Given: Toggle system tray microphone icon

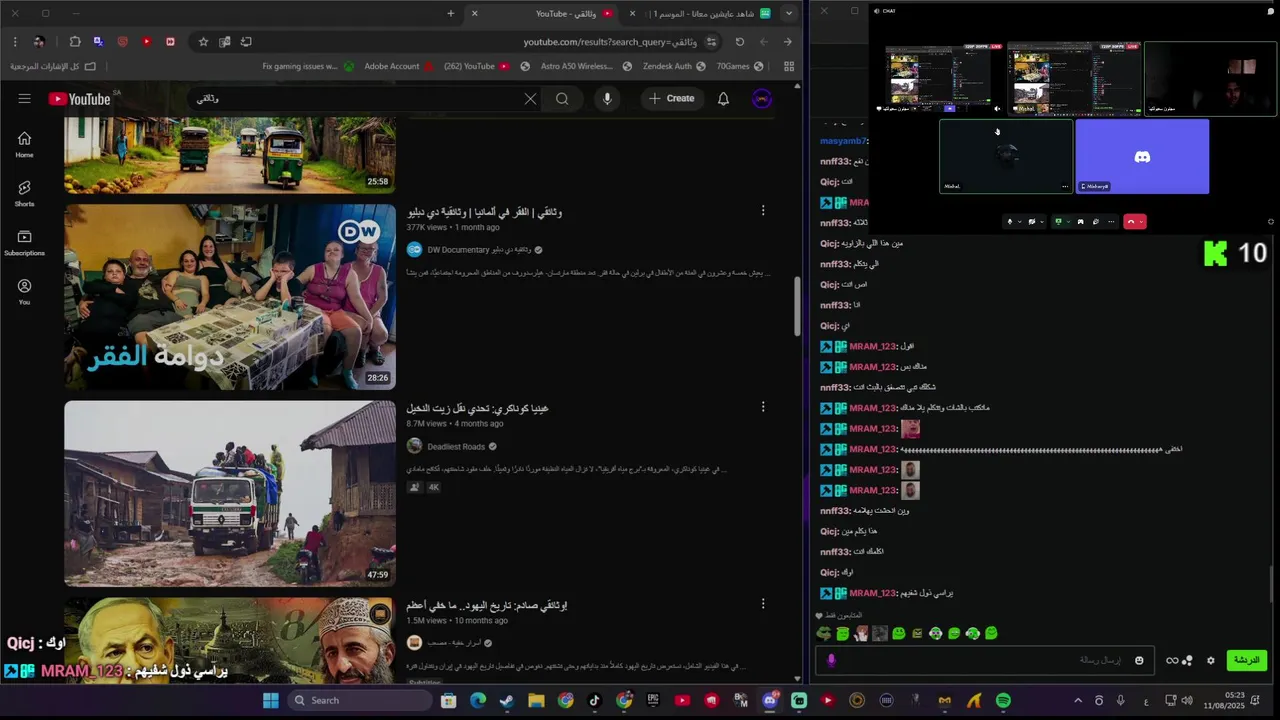Looking at the screenshot, I should click(x=1121, y=700).
